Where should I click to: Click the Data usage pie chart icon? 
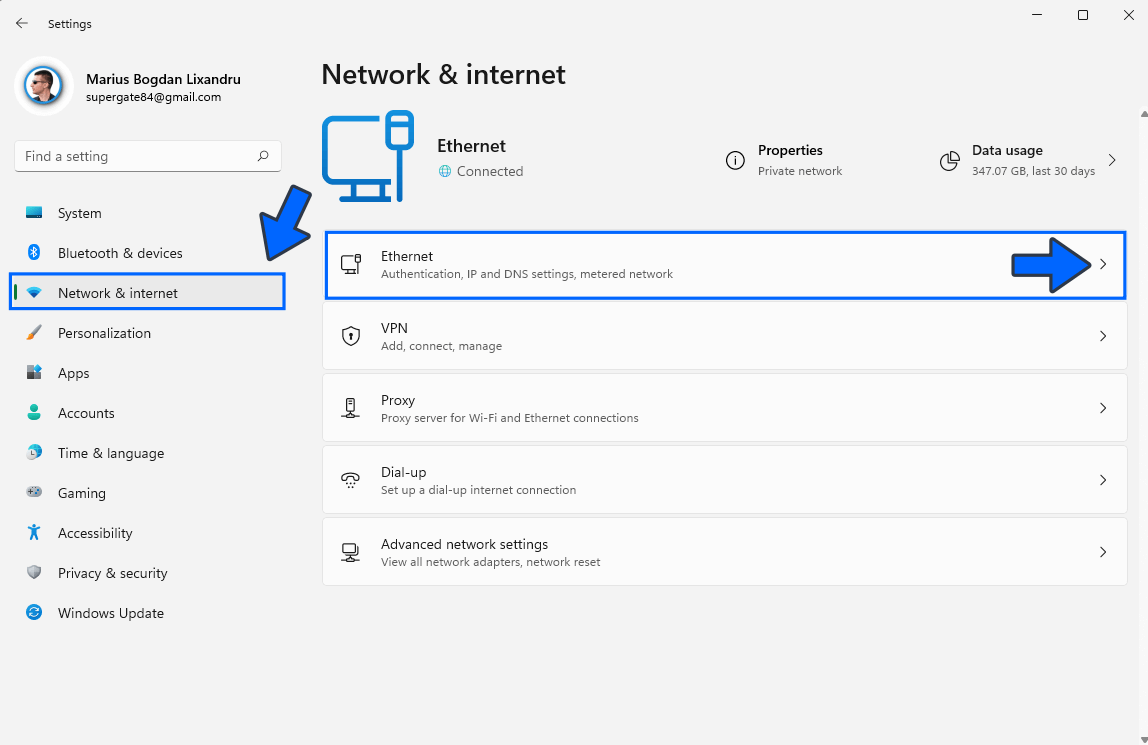click(x=950, y=160)
